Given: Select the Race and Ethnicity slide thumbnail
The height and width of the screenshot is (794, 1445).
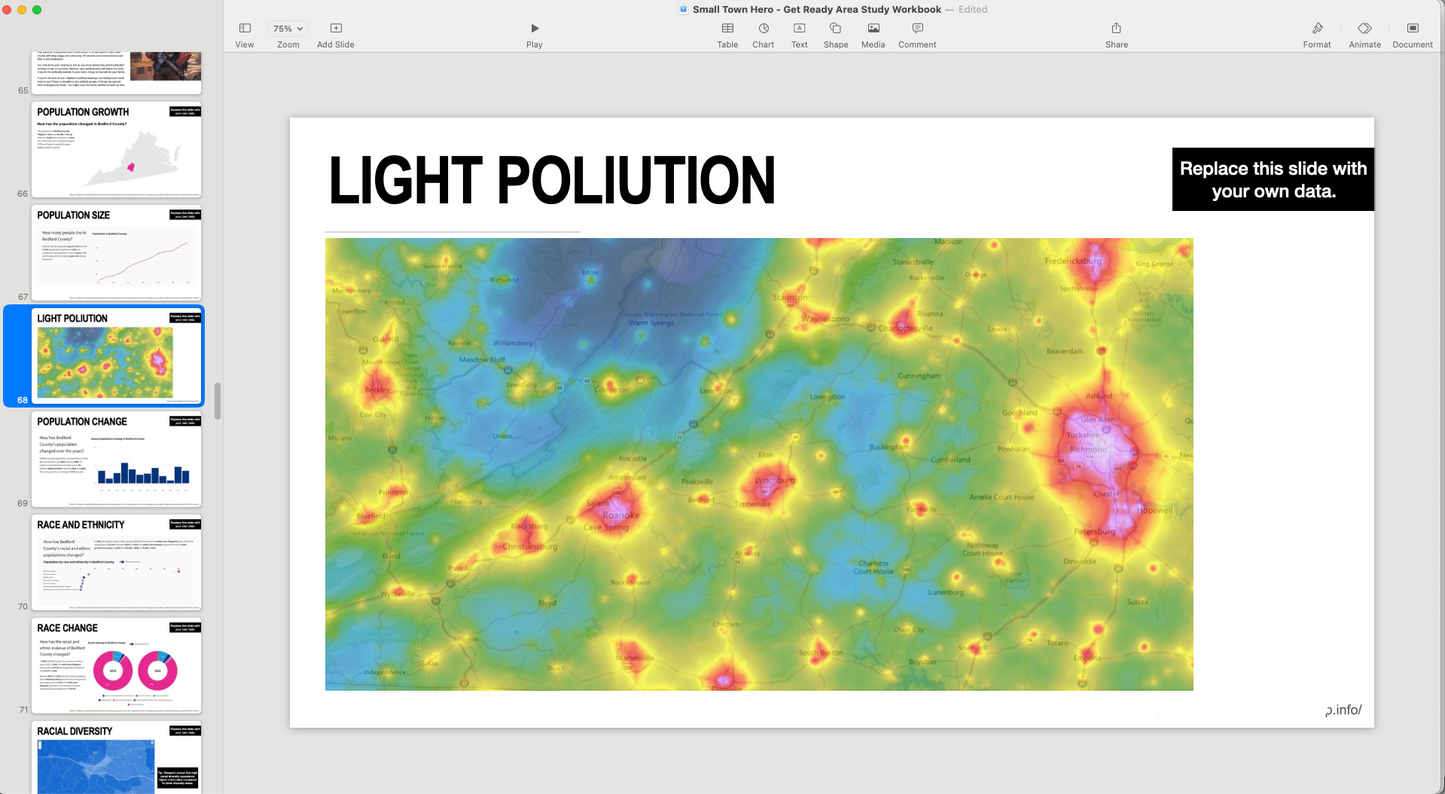Looking at the screenshot, I should [x=116, y=562].
